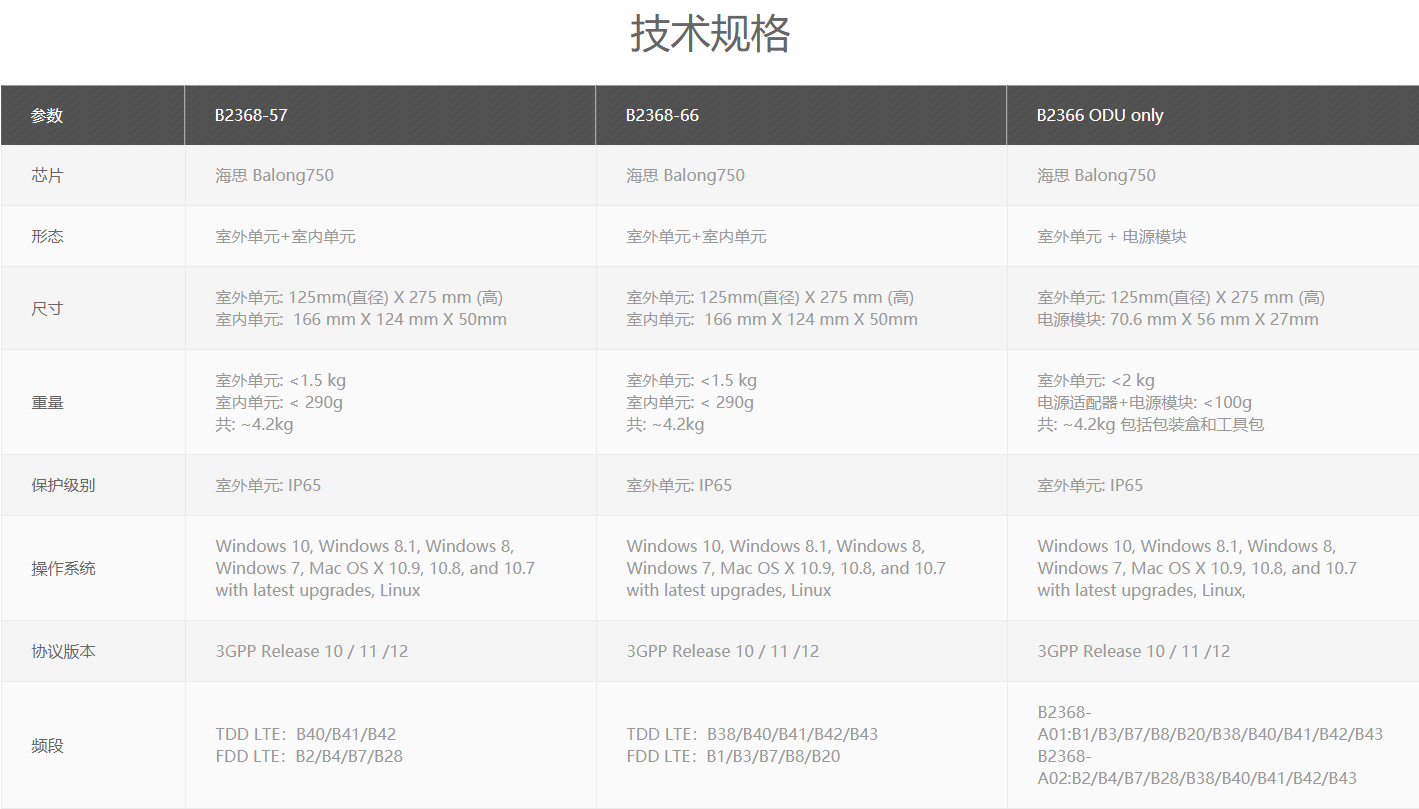Select the B2368-66 重量 cell

[x=802, y=402]
